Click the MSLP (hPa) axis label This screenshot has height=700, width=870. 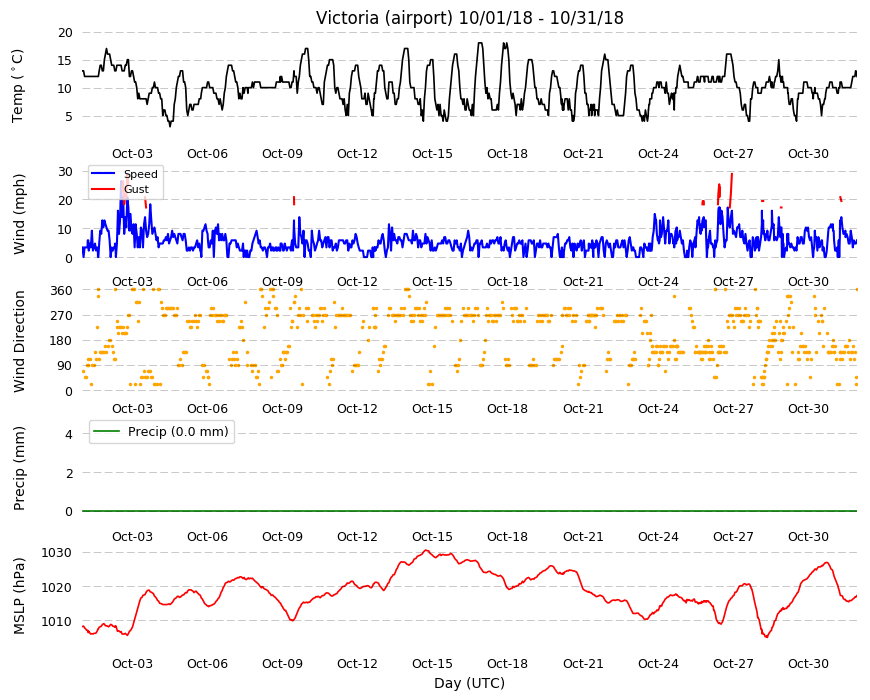click(19, 595)
